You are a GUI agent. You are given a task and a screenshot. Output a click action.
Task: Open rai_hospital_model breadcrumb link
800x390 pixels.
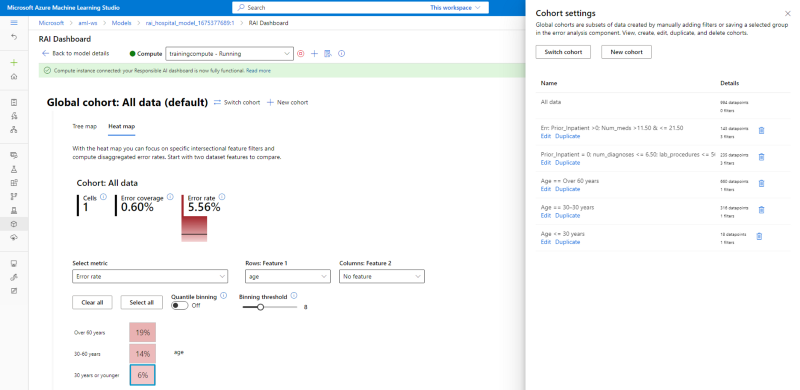coord(190,23)
